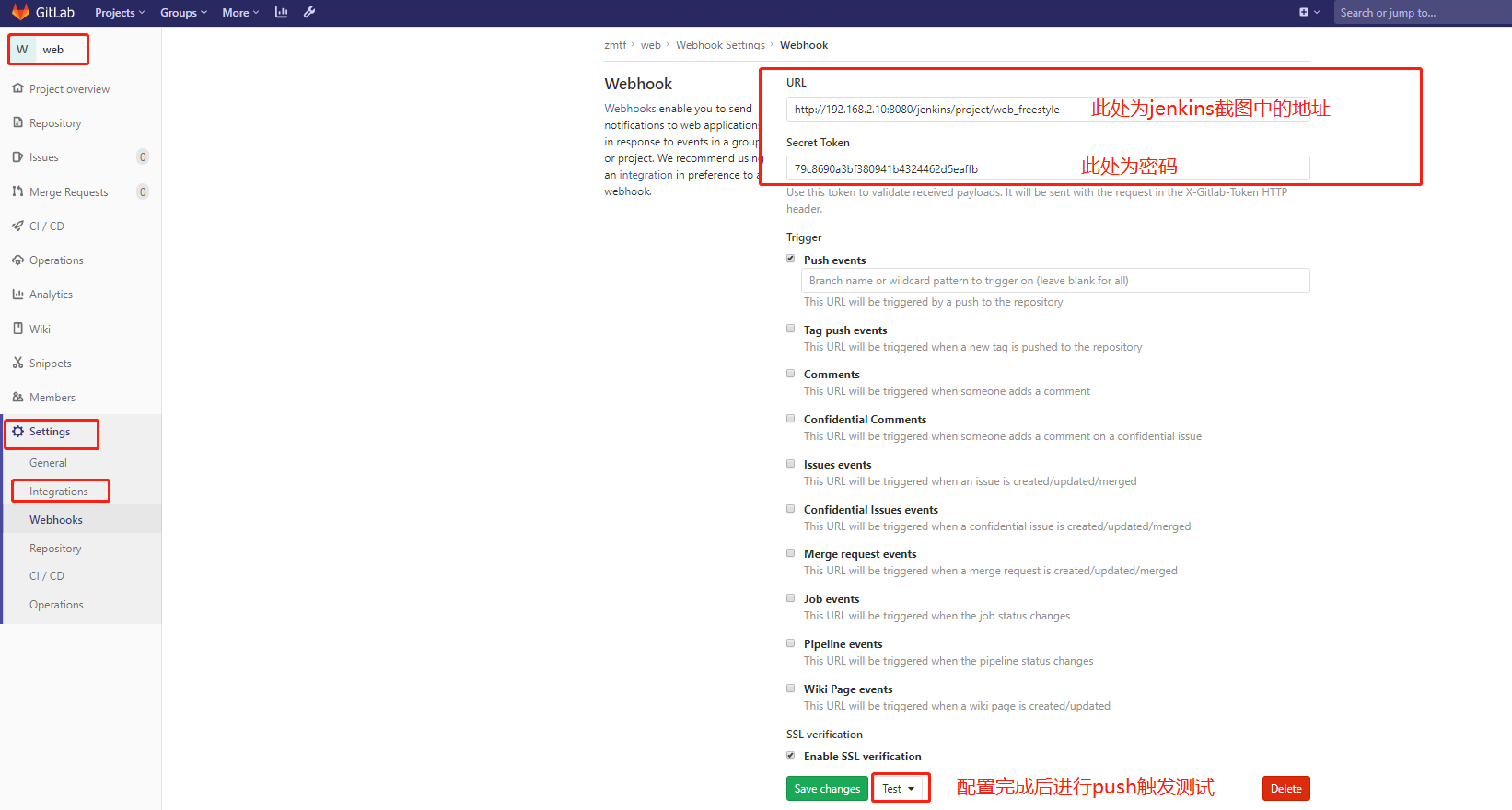Viewport: 1512px width, 810px height.
Task: Click the GitLab fox logo
Action: [x=20, y=12]
